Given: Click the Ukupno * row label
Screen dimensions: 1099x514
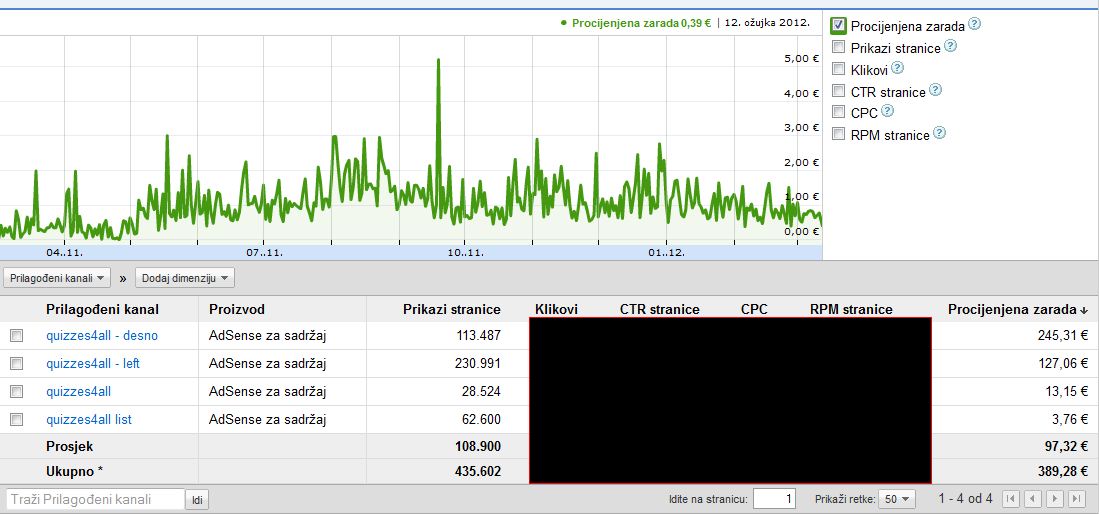Looking at the screenshot, I should point(74,472).
